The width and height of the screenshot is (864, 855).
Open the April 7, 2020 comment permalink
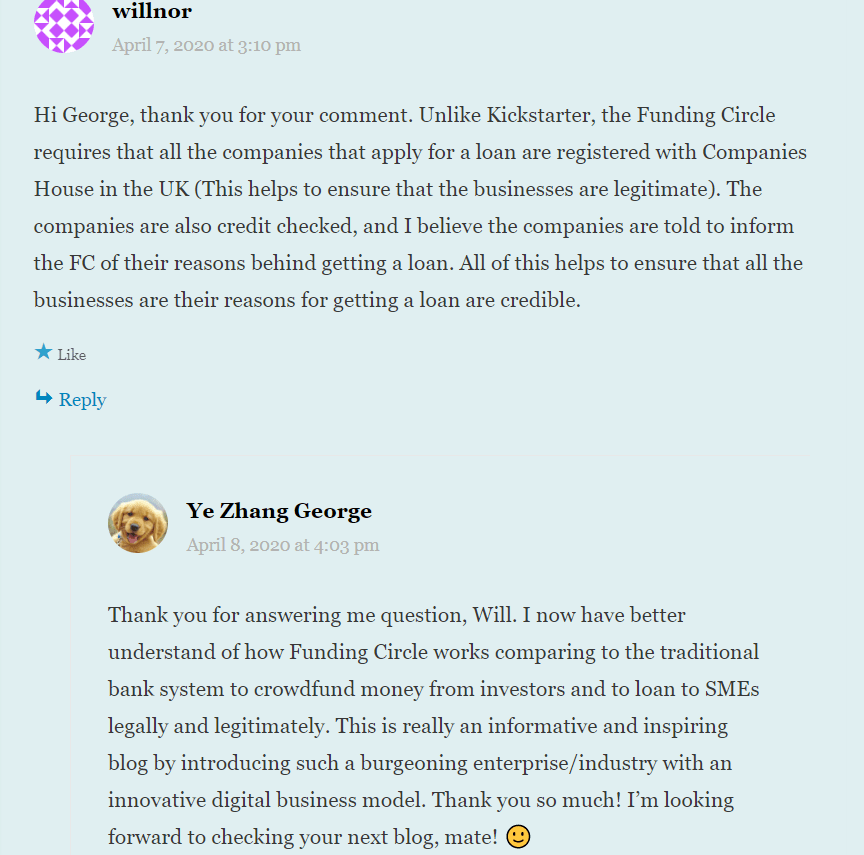tap(206, 45)
